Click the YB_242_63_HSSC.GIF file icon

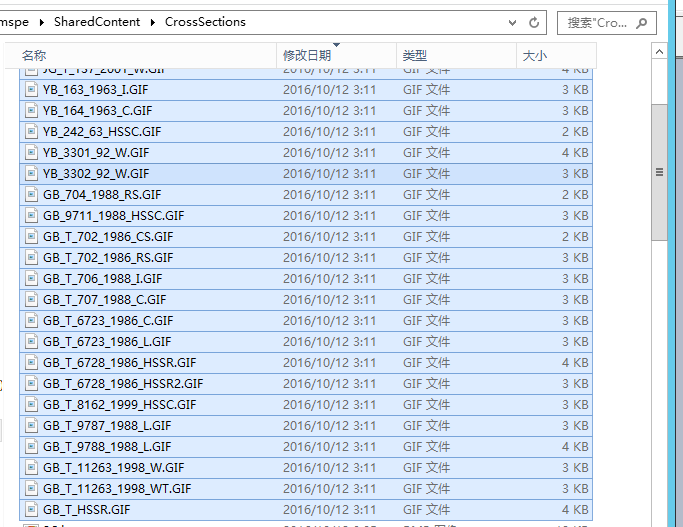pos(31,132)
